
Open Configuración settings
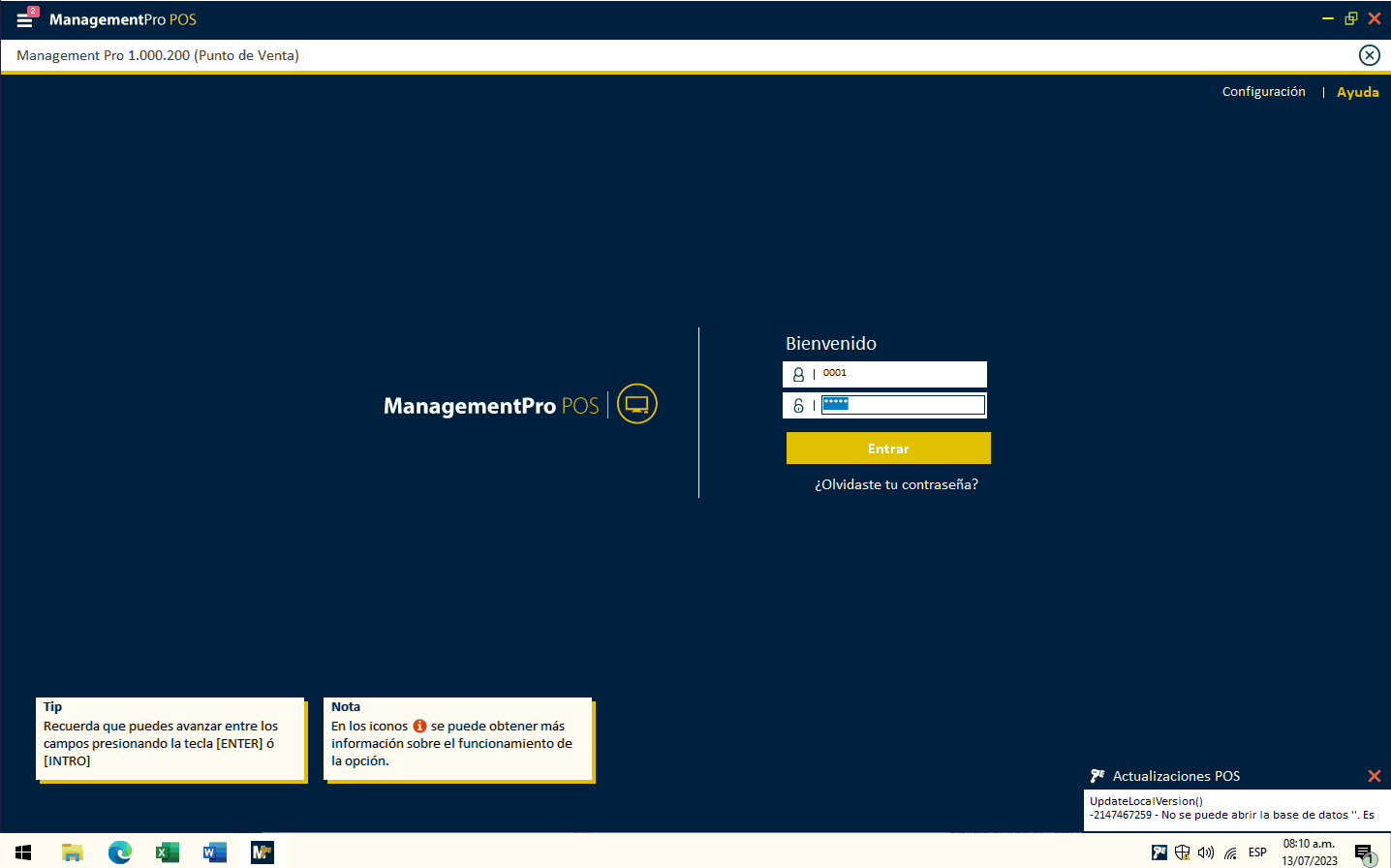pos(1263,92)
